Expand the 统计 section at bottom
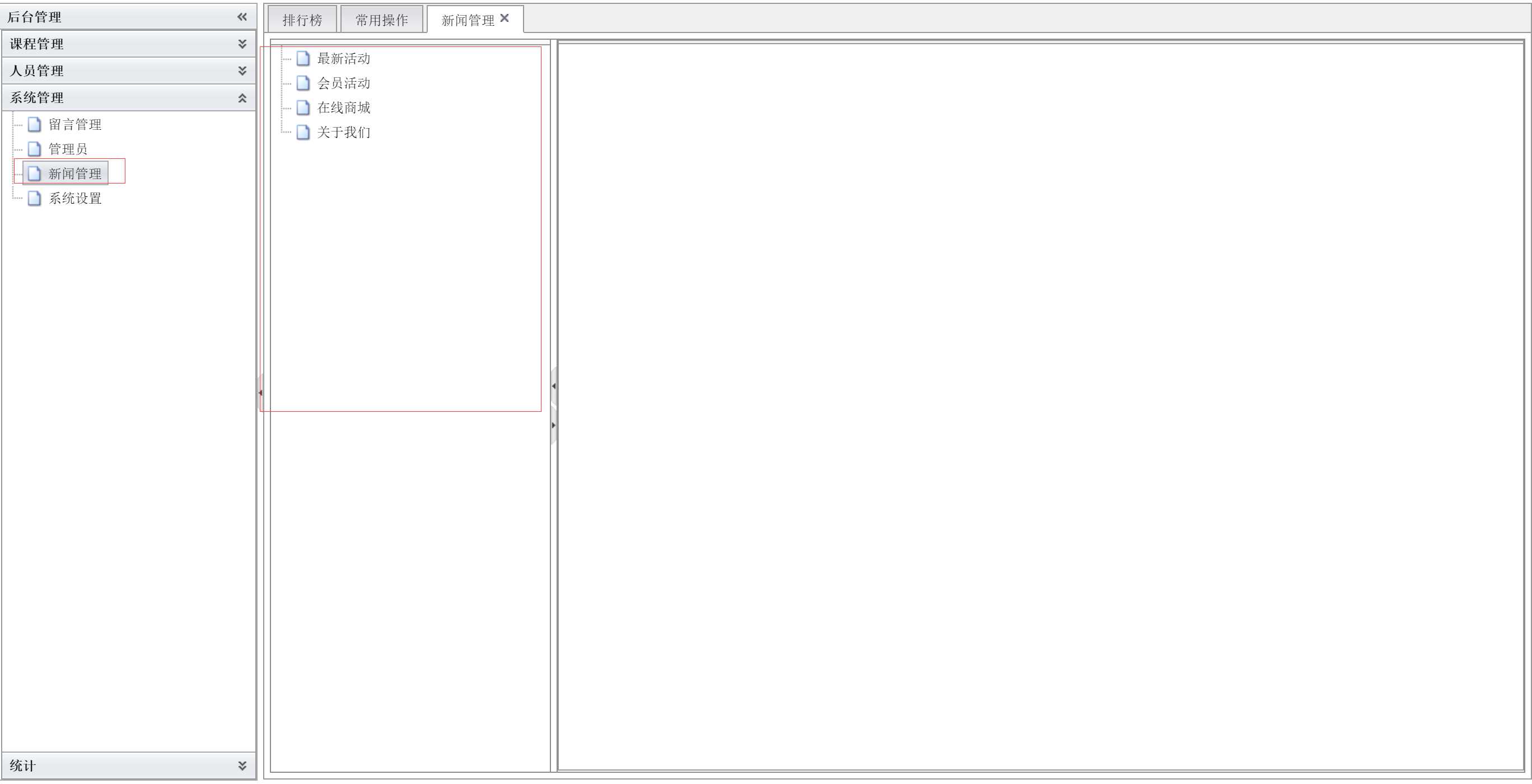This screenshot has width=1532, height=784. point(242,766)
